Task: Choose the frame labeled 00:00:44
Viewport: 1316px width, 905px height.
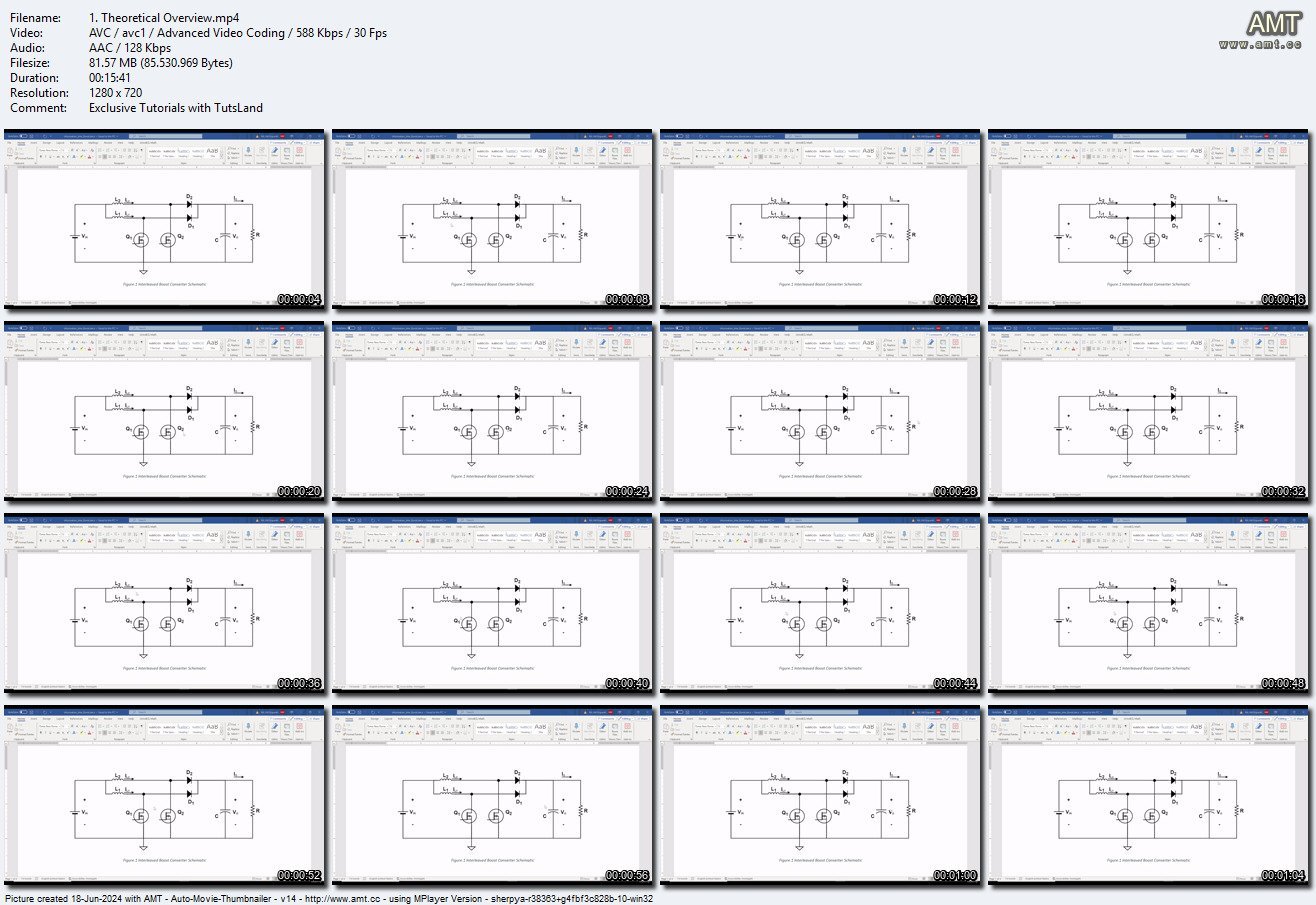Action: 821,604
